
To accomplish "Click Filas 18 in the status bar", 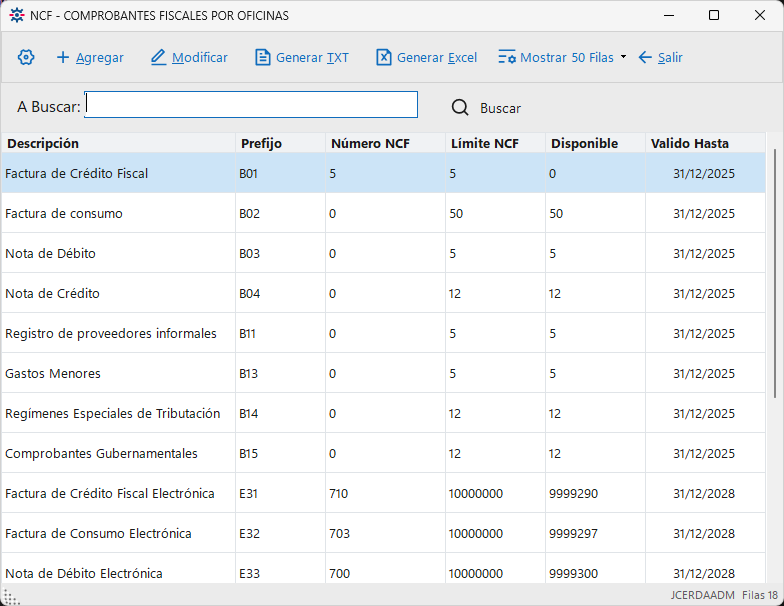I will click(x=760, y=595).
